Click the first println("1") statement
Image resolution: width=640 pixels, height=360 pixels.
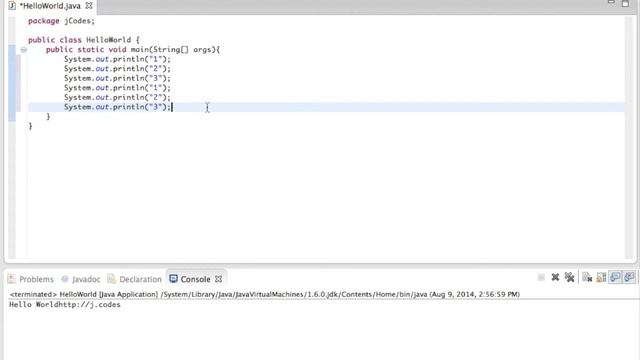118,59
